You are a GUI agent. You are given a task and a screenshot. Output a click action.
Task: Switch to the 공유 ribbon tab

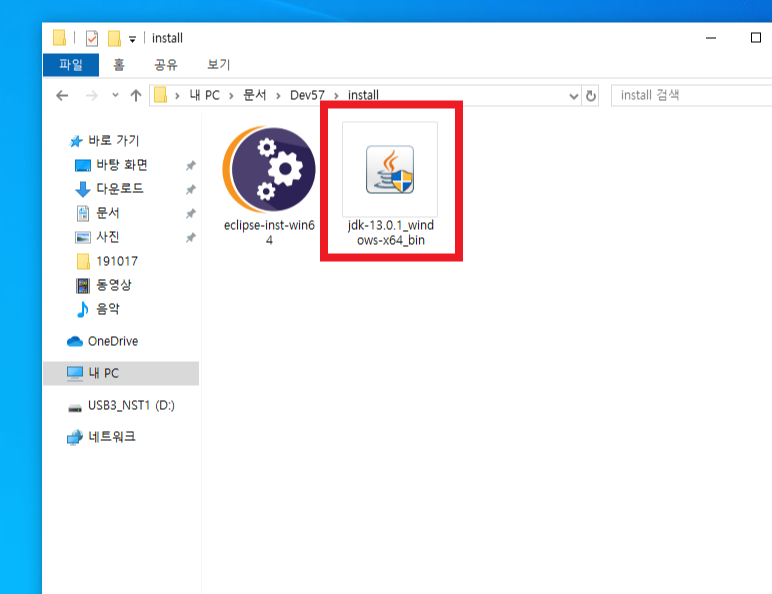tap(165, 65)
